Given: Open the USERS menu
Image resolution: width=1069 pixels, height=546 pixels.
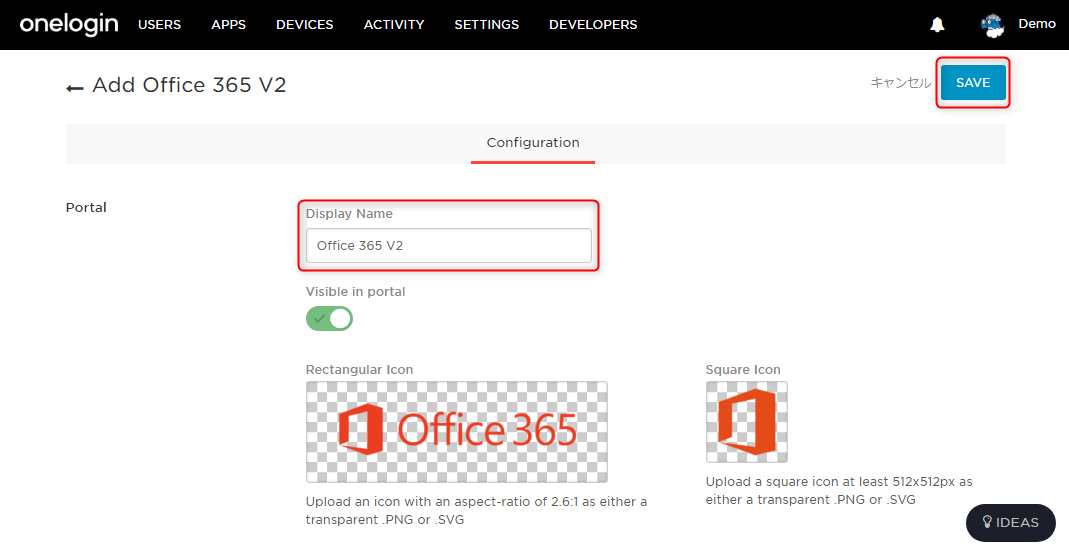Looking at the screenshot, I should [x=160, y=25].
